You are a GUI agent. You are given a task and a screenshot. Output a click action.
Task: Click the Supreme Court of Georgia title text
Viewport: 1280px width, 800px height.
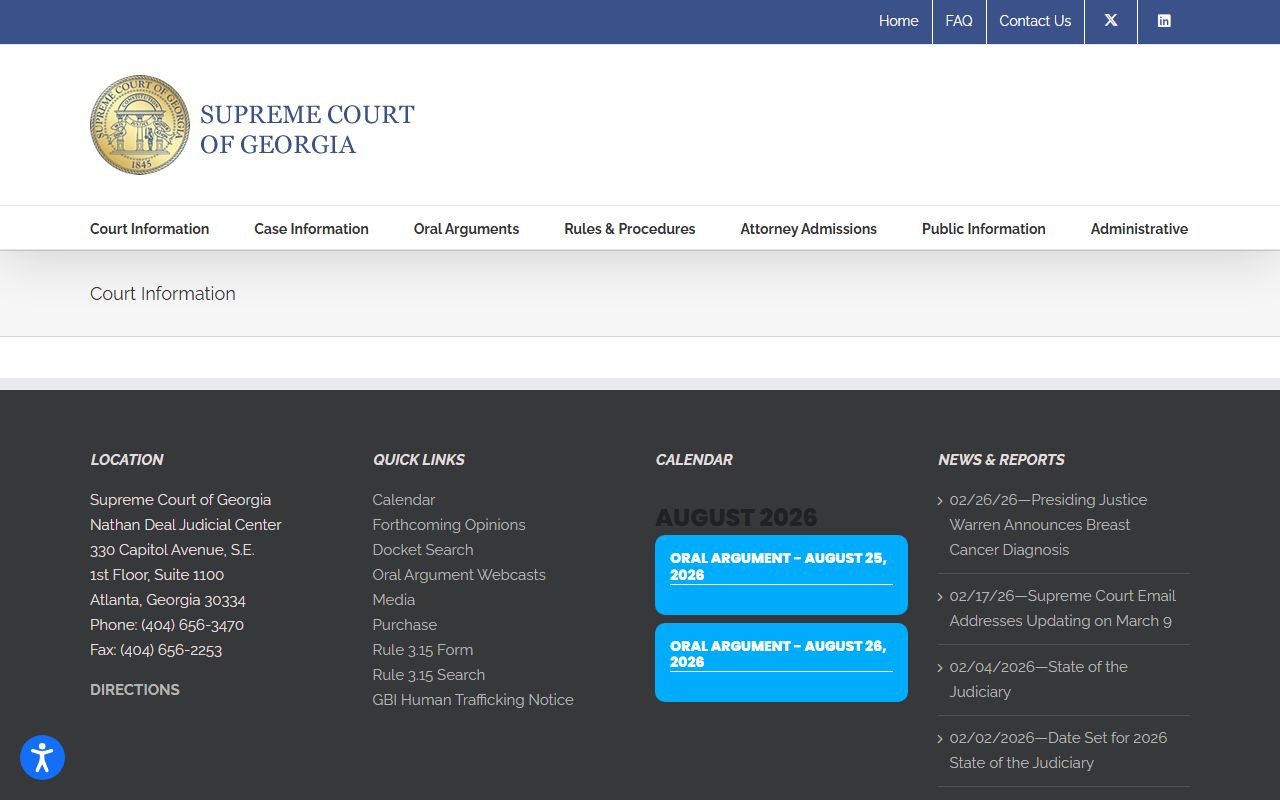[x=307, y=129]
